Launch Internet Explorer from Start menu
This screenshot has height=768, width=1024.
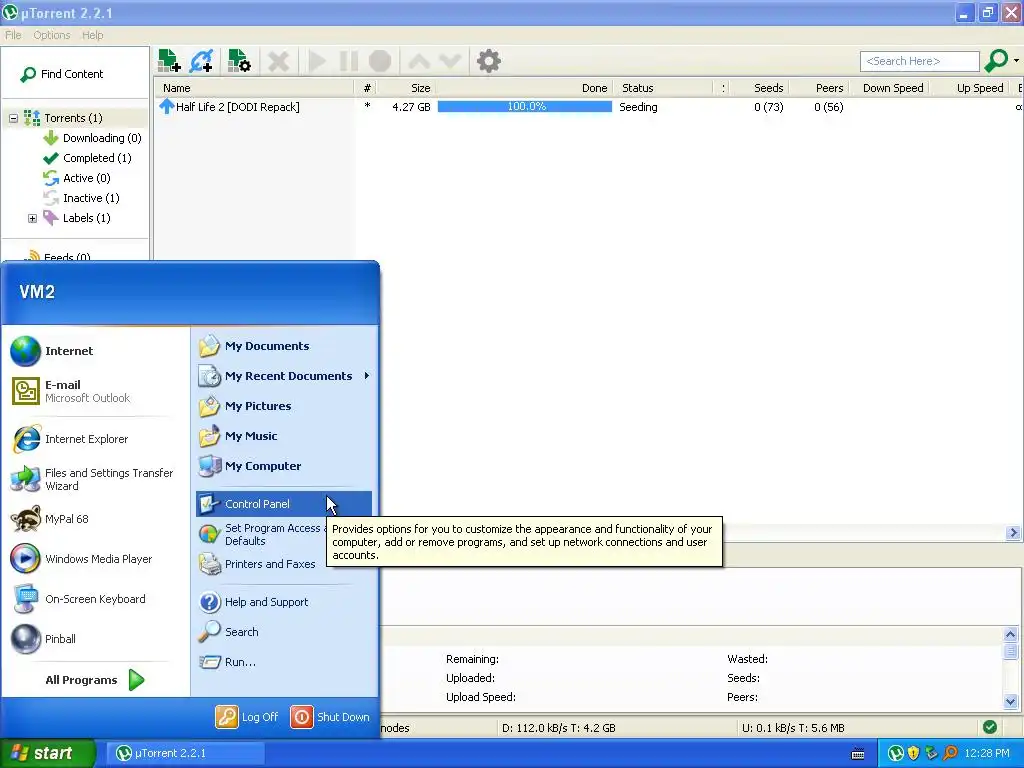coord(95,439)
